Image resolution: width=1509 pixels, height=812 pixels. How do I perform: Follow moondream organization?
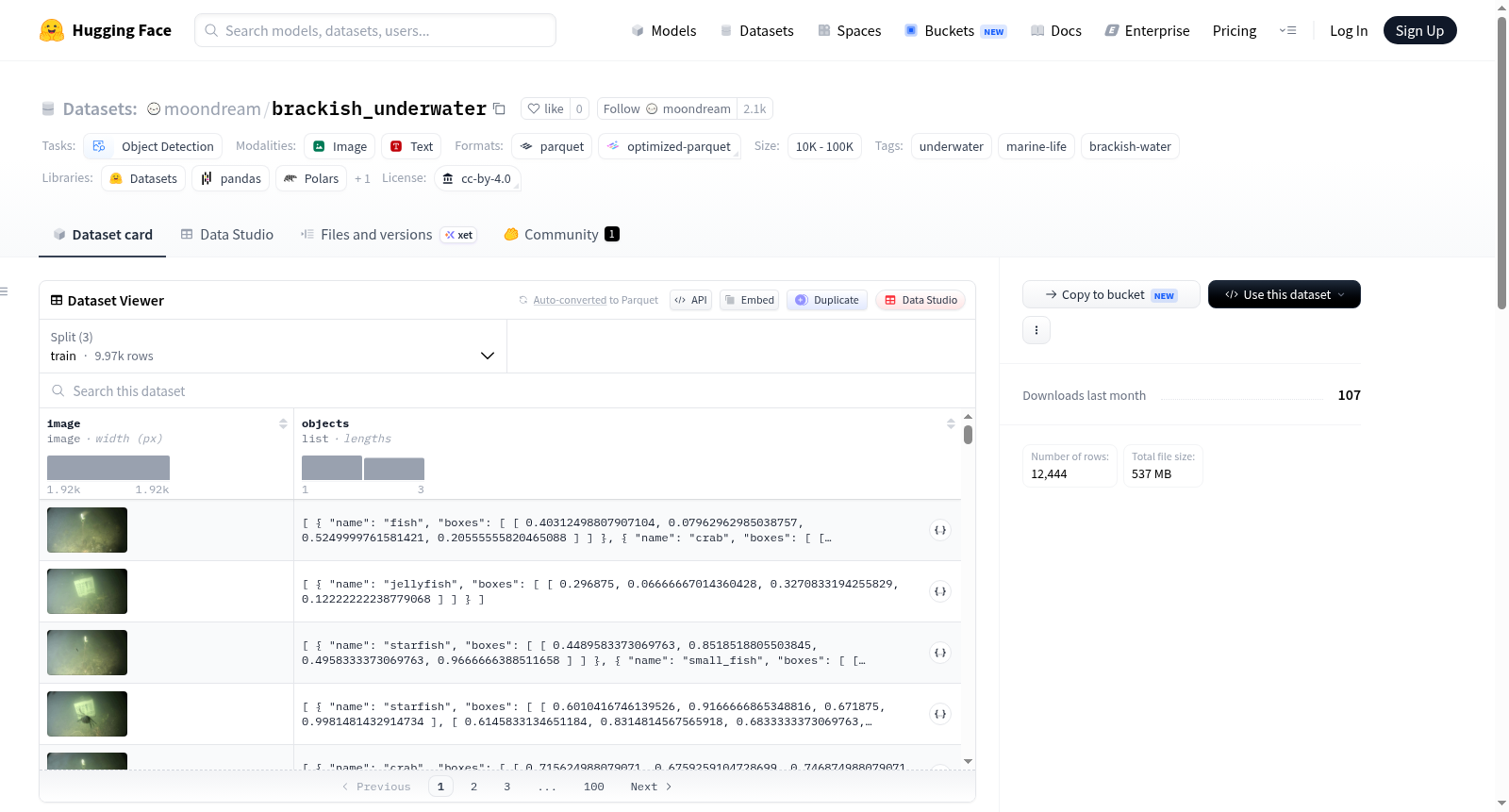[667, 108]
